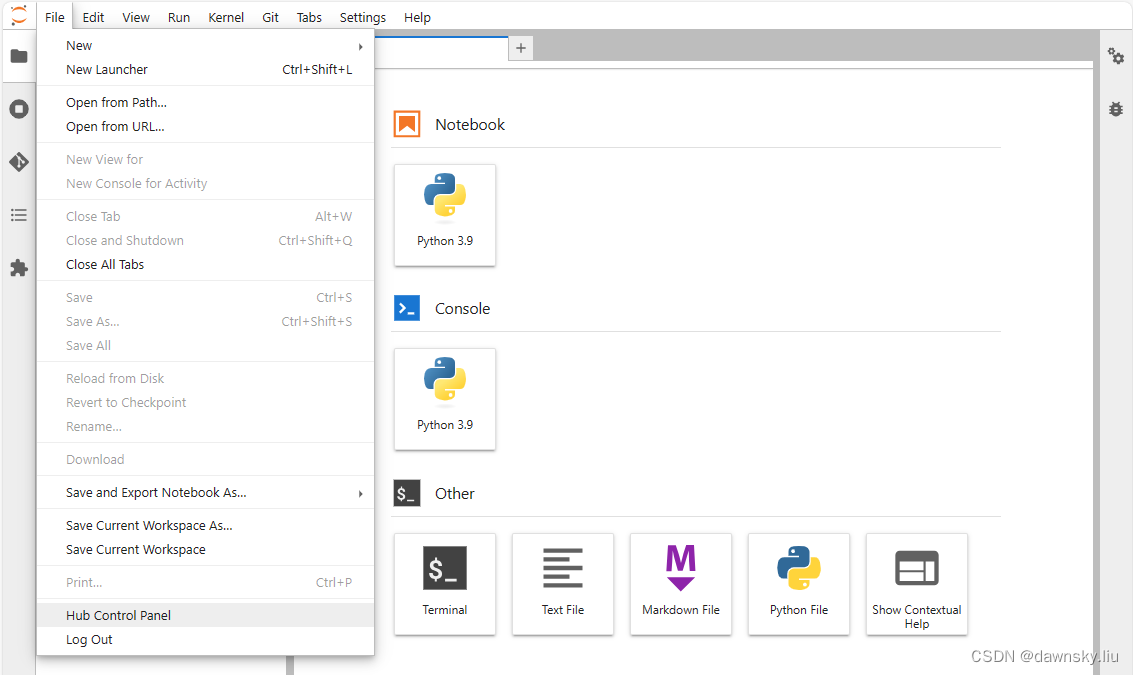Screen dimensions: 1133x675
Task: Click the Other section dollar icon
Action: click(407, 494)
